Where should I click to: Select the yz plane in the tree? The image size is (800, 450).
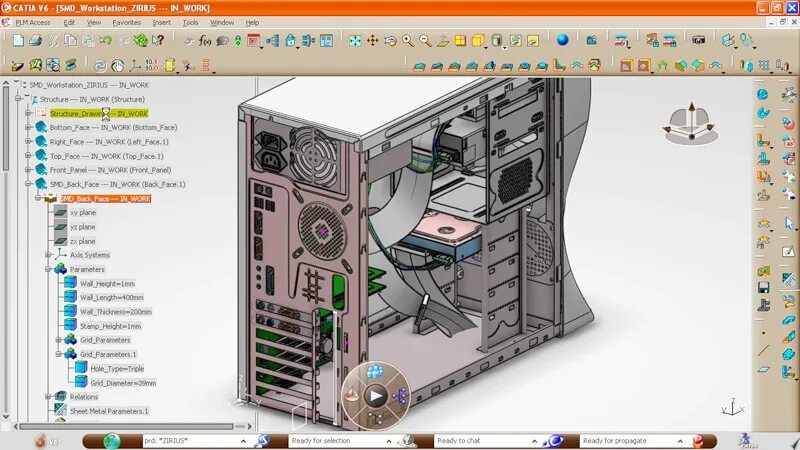coord(83,227)
